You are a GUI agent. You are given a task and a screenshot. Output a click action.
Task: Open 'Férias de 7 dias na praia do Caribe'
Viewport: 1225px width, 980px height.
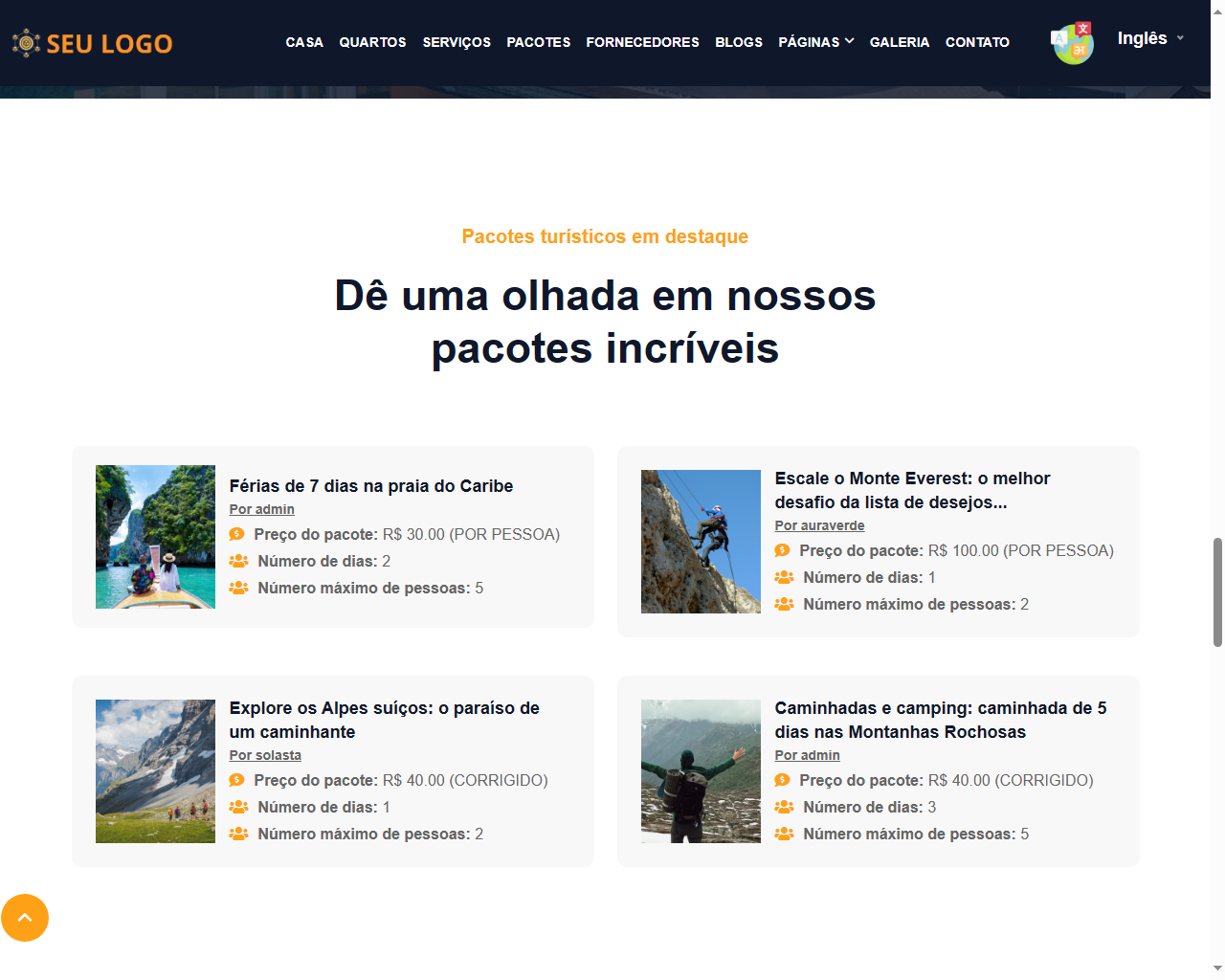click(x=371, y=485)
